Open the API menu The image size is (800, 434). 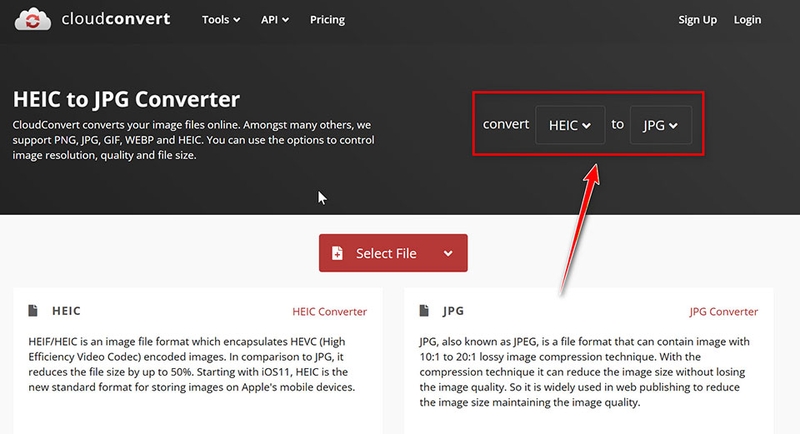(274, 20)
